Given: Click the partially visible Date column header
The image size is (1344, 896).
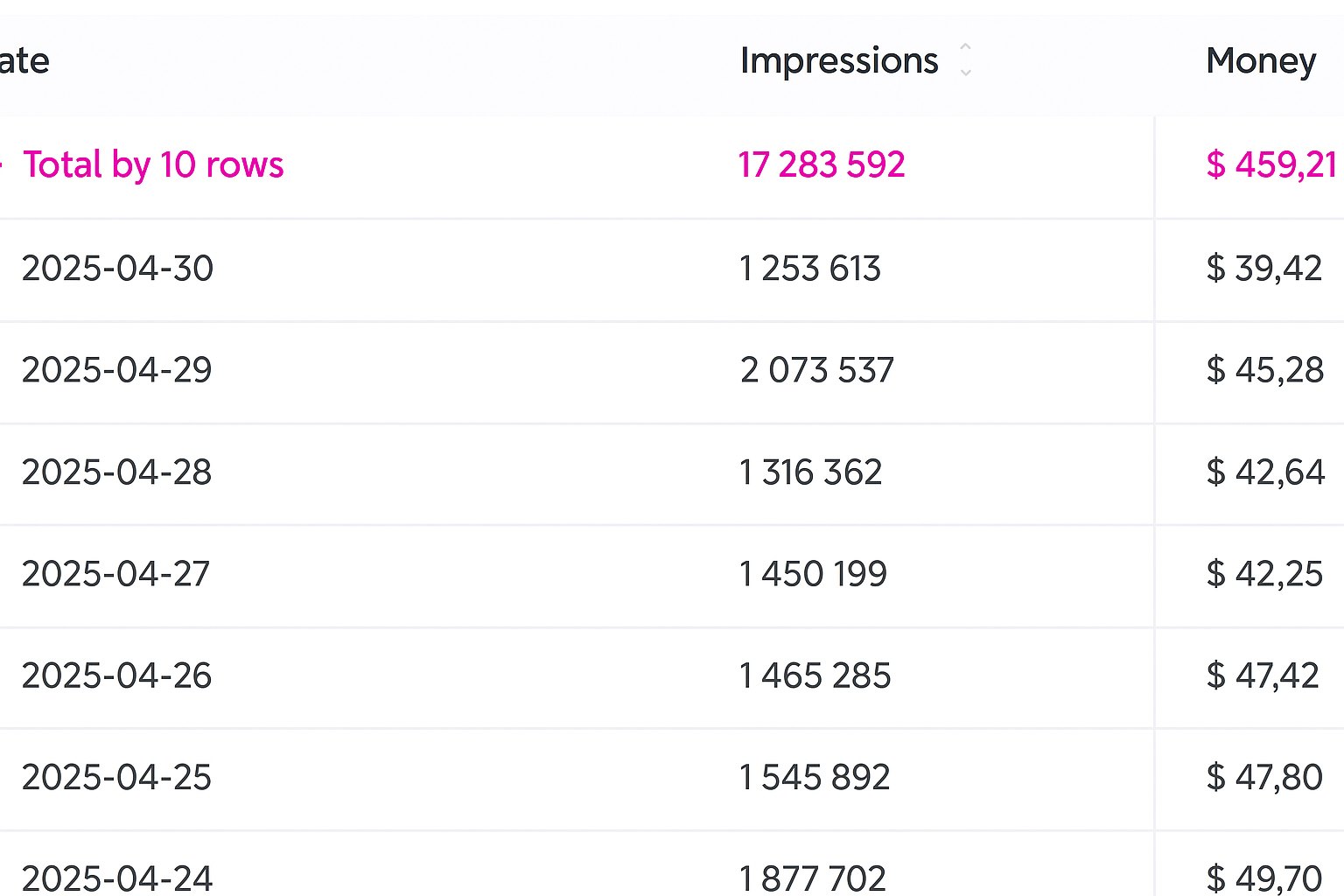Looking at the screenshot, I should [x=24, y=60].
